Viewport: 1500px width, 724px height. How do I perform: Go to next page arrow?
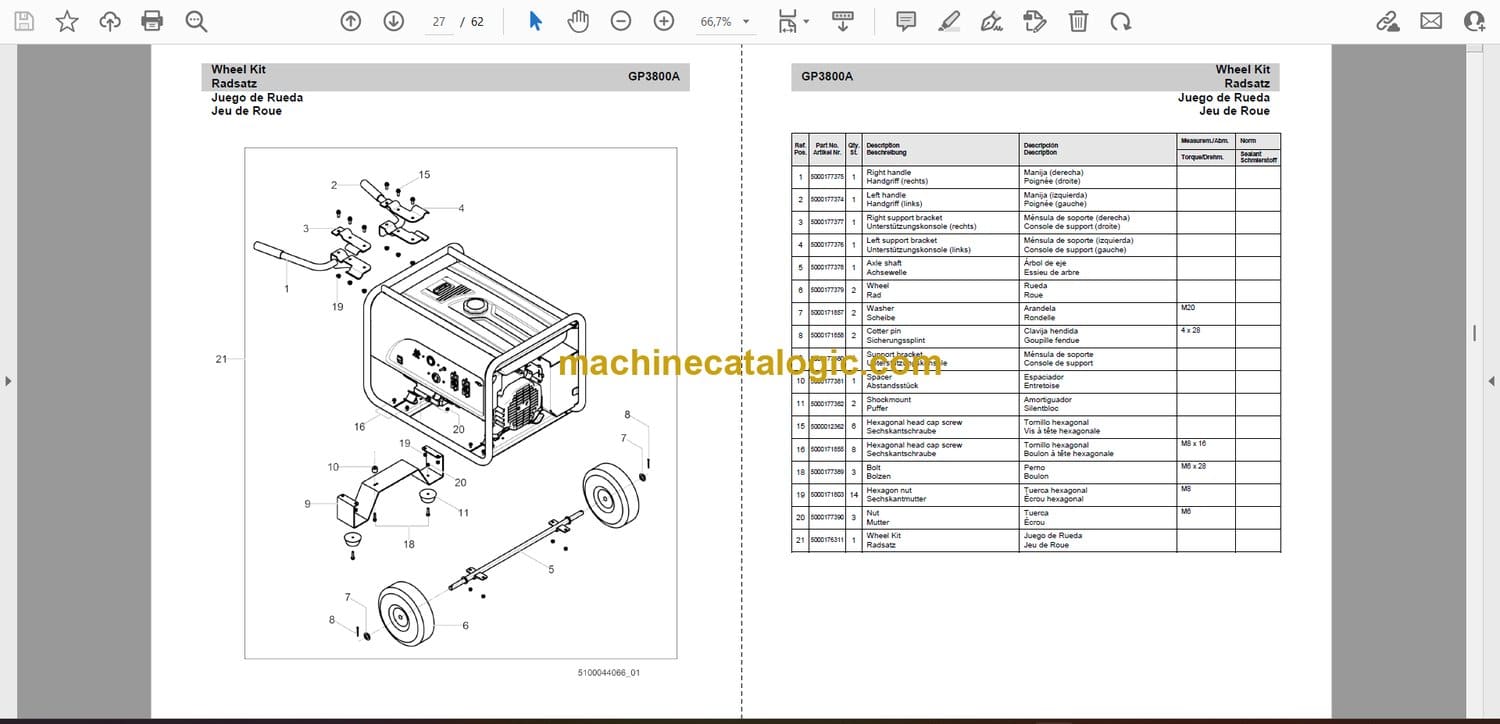pos(393,21)
